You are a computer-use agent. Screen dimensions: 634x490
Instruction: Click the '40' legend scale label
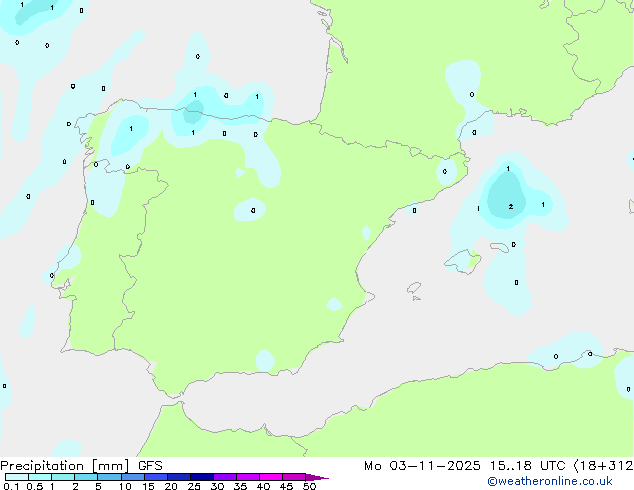263,486
